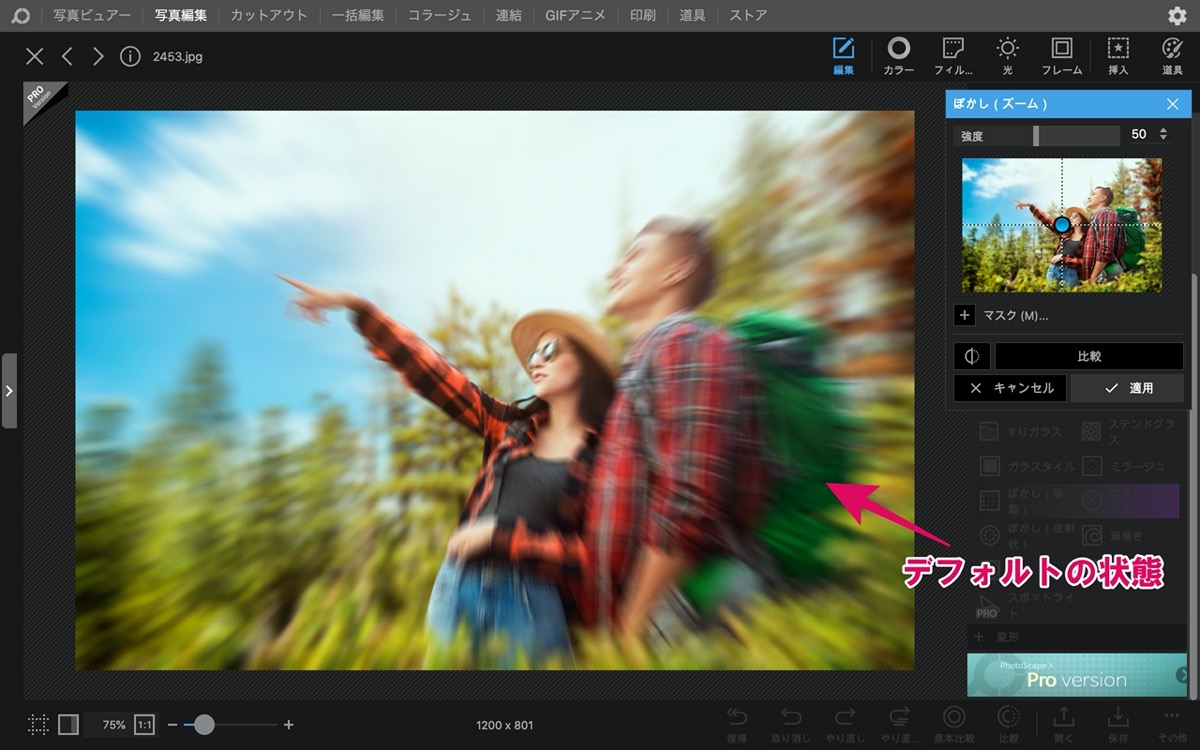Switch to the 印刷 print tab
The image size is (1200, 750).
643,16
